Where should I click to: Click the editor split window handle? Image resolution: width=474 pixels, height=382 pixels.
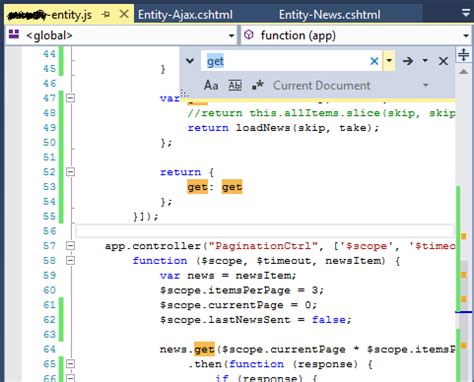tap(463, 54)
